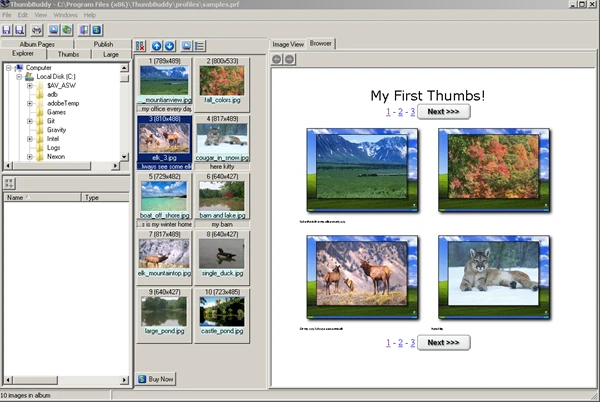Select the barn and lake.jpg thumbnail
Screen dimensions: 600x402
click(x=222, y=196)
